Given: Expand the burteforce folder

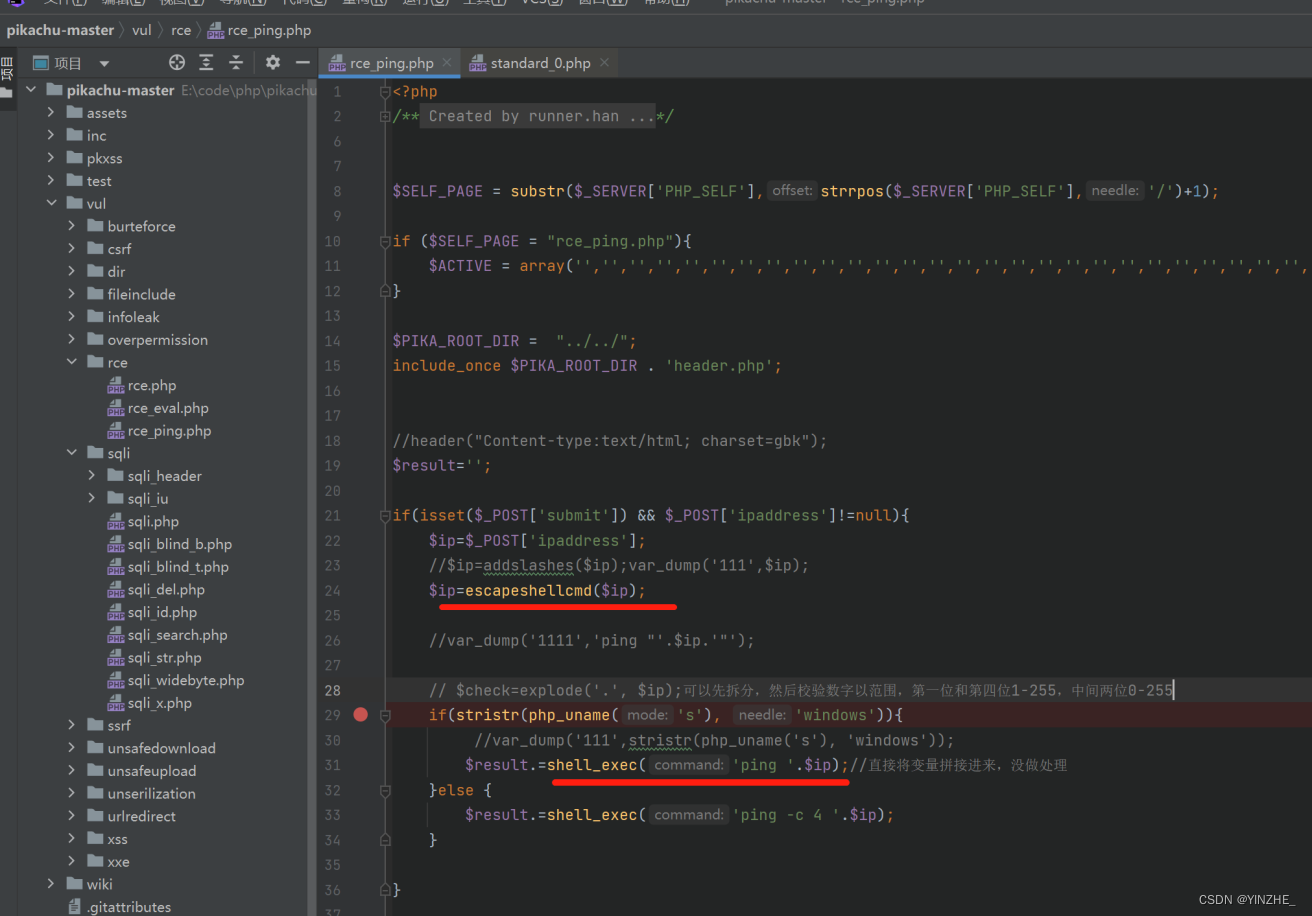Looking at the screenshot, I should 72,226.
